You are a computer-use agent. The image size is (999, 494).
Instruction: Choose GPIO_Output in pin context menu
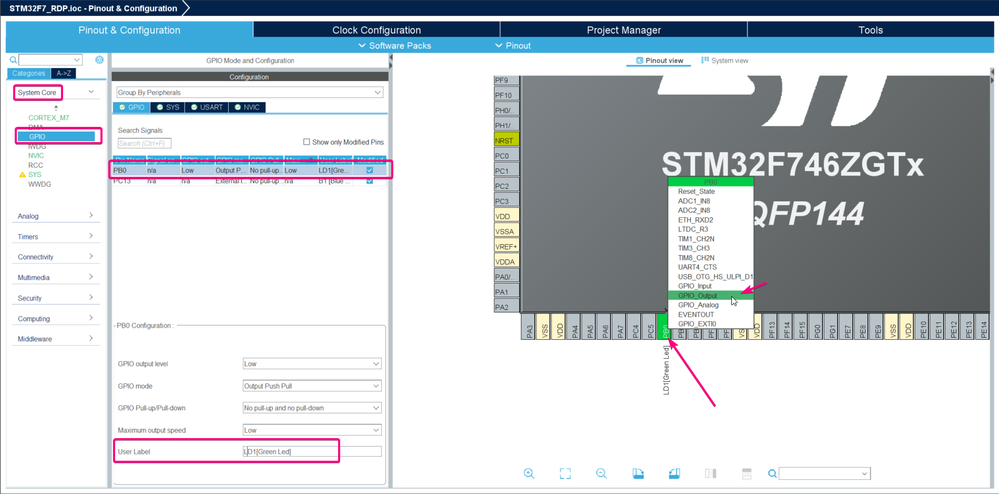tap(710, 296)
